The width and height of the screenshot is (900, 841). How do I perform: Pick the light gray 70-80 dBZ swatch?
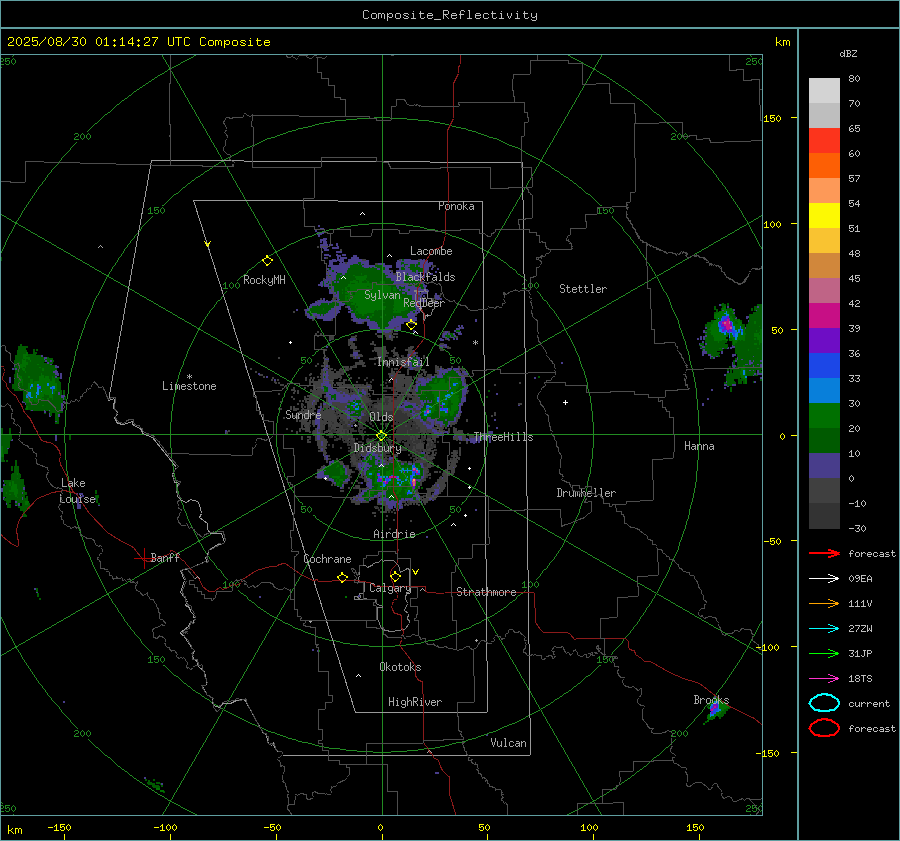[x=824, y=91]
